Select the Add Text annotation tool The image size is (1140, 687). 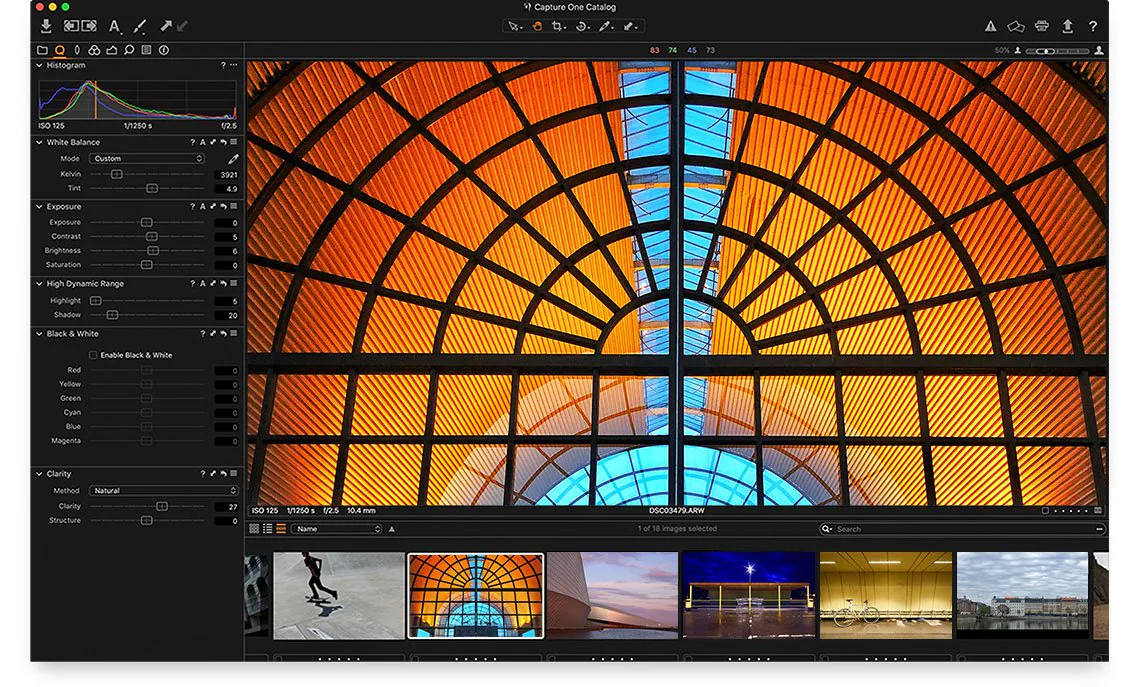tap(114, 27)
